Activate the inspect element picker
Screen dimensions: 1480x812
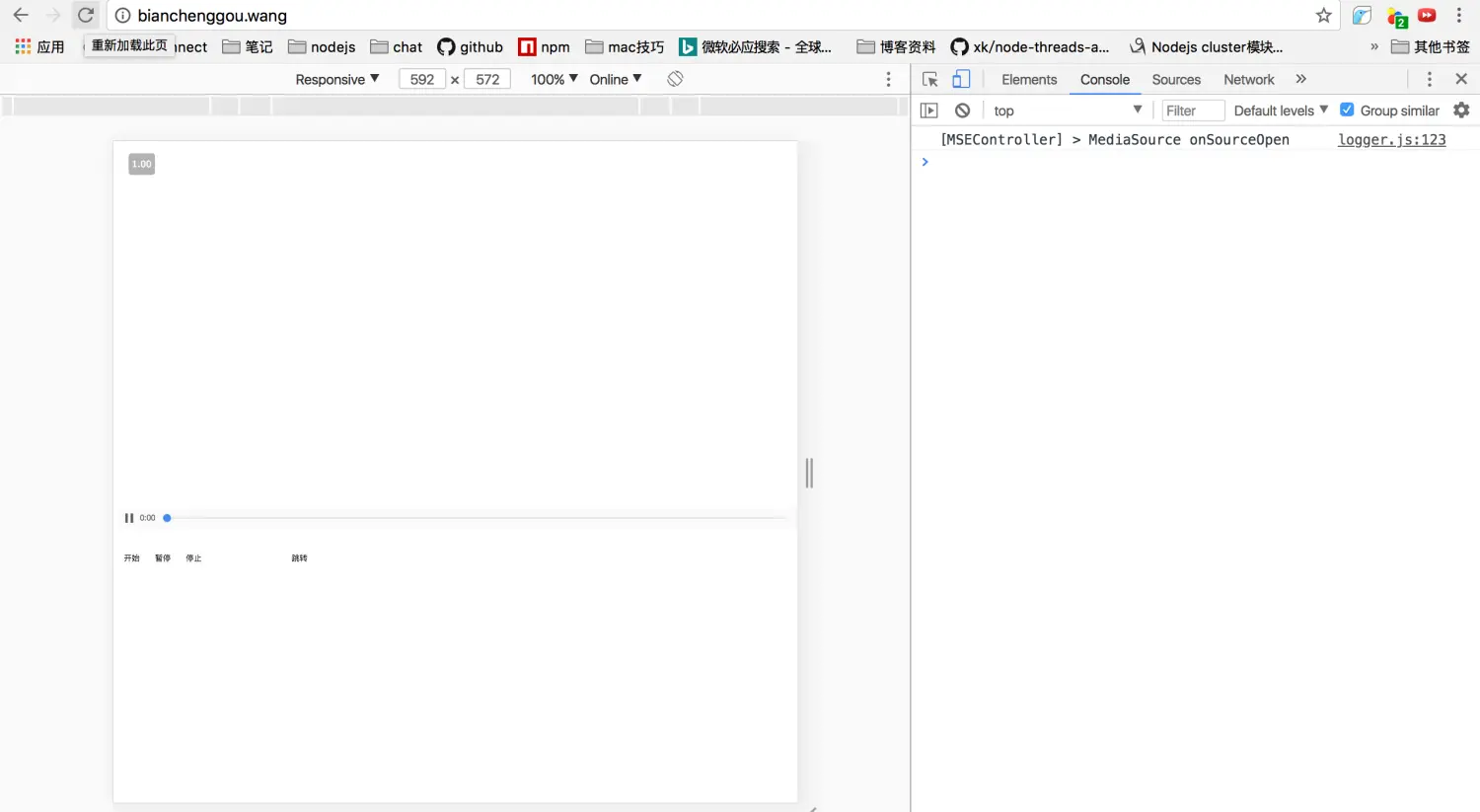pyautogui.click(x=929, y=79)
